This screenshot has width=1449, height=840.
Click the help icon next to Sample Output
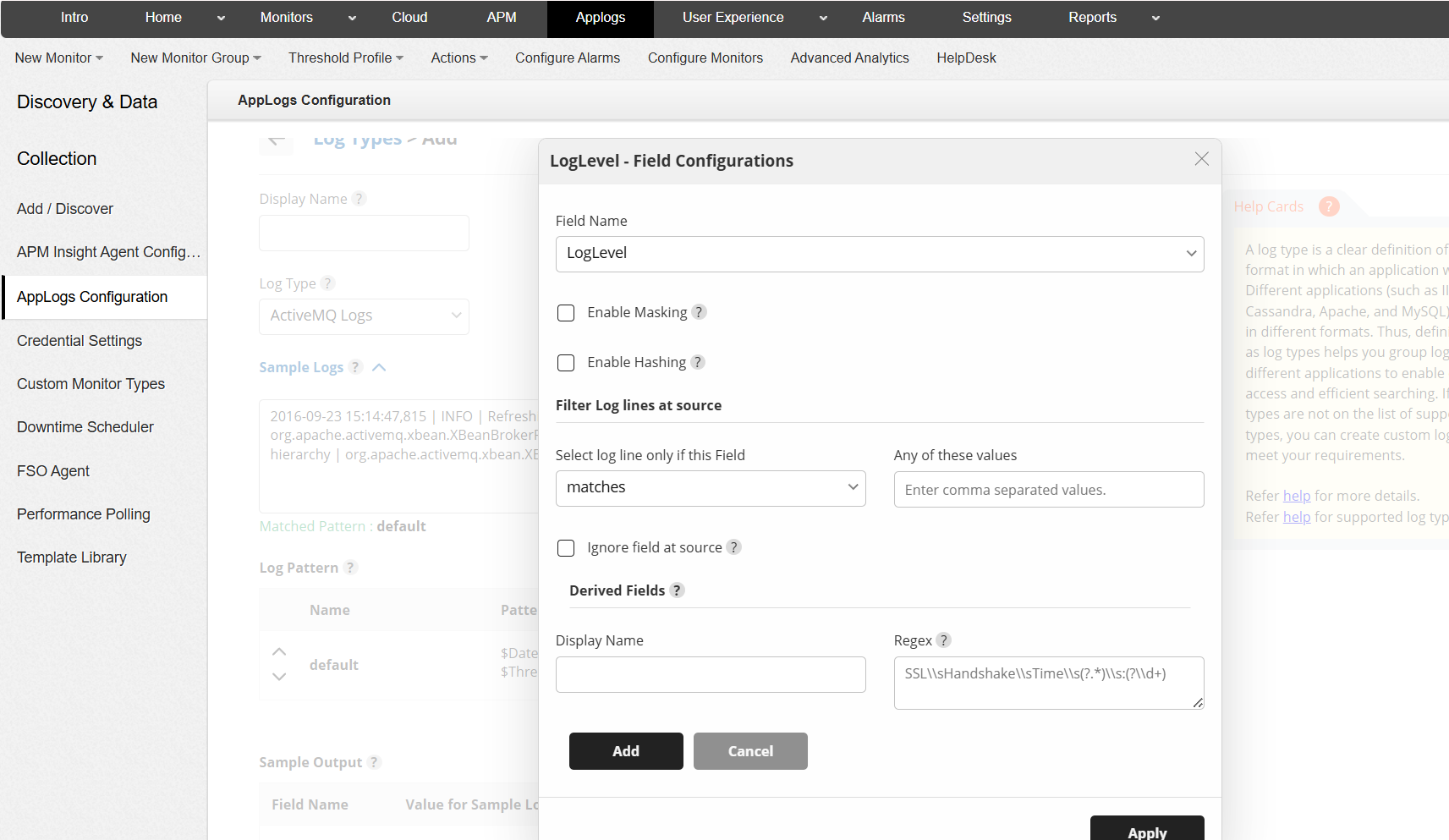[373, 761]
